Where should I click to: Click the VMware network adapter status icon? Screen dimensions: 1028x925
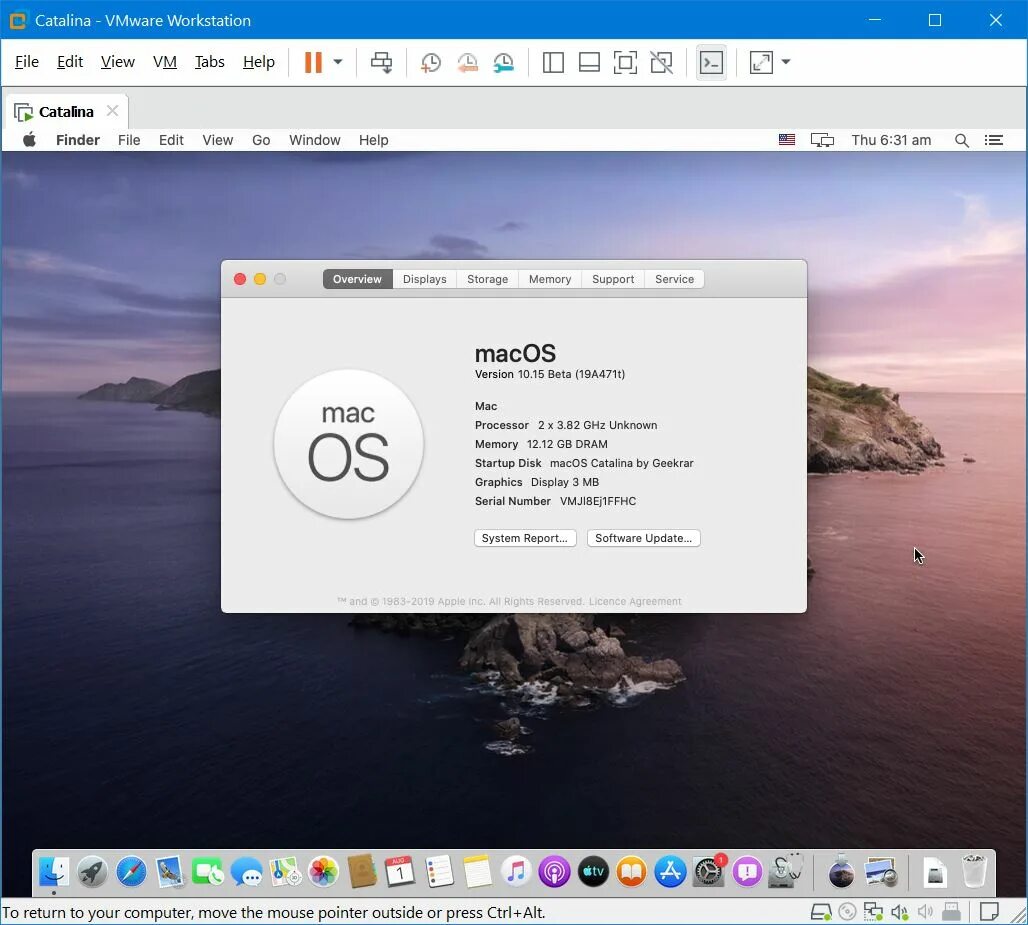[873, 912]
